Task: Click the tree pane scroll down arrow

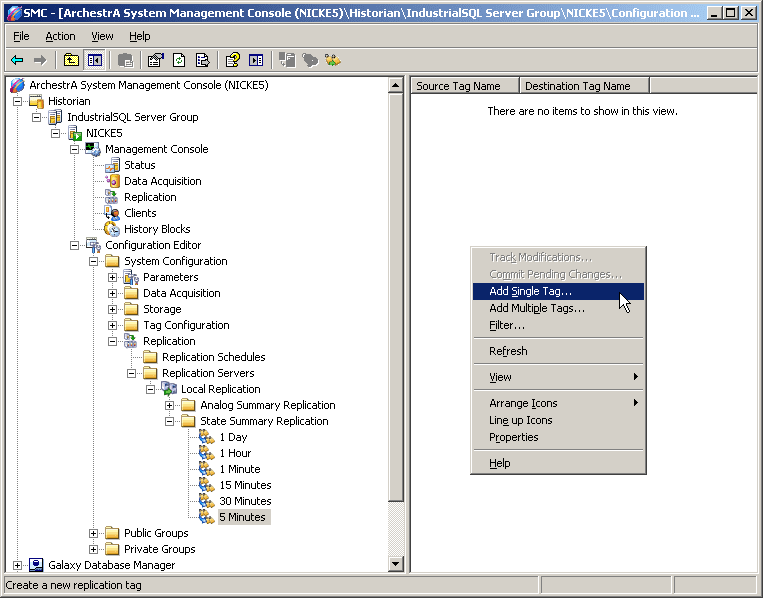Action: pos(396,564)
